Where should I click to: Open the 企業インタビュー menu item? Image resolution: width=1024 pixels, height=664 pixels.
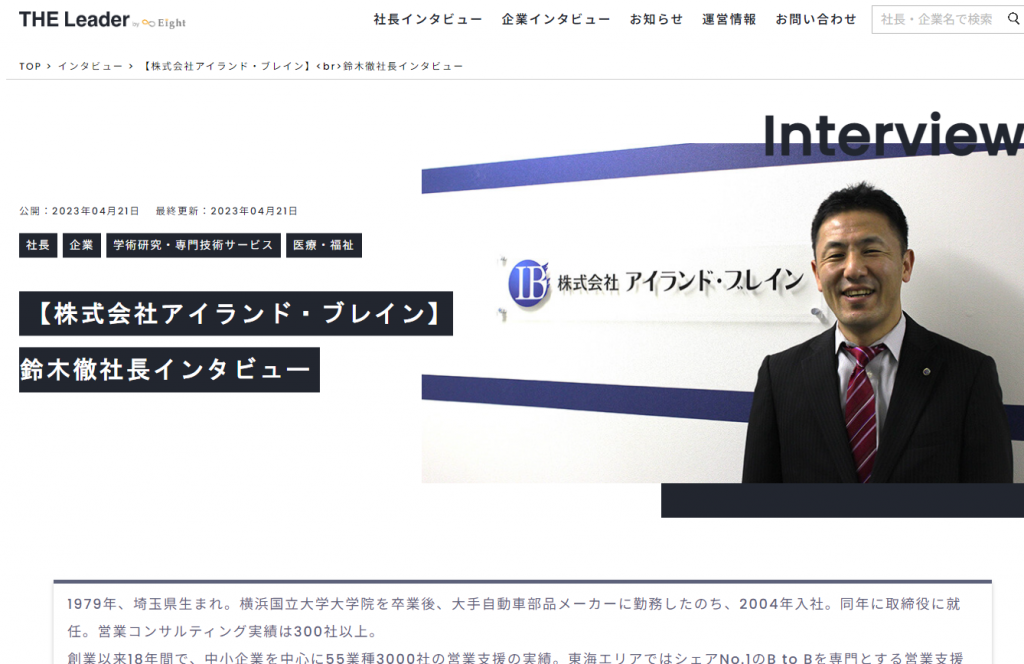click(x=555, y=19)
